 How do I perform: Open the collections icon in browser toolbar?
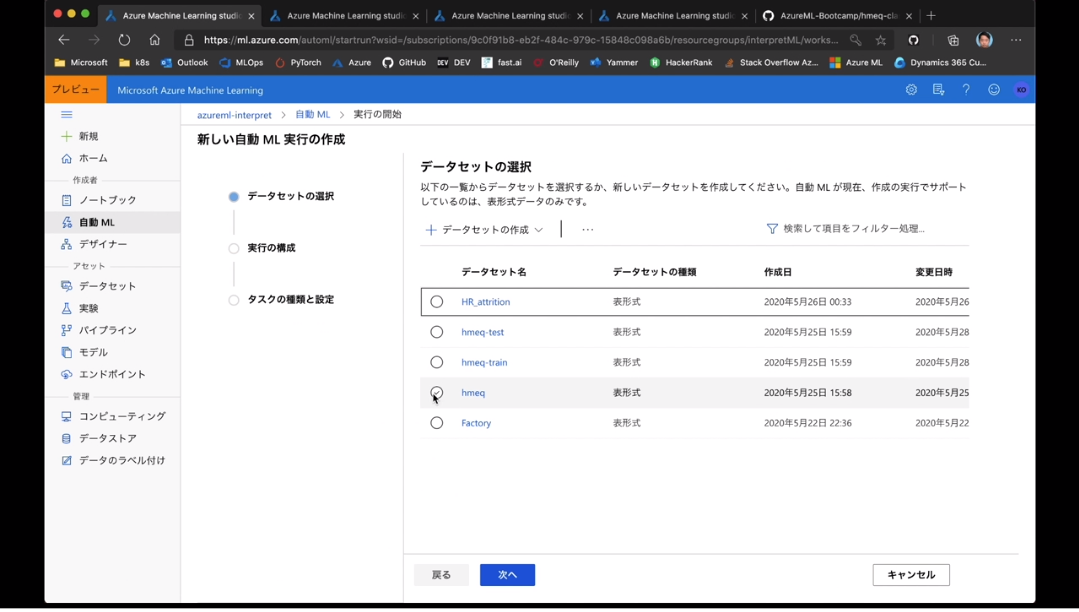(x=953, y=40)
